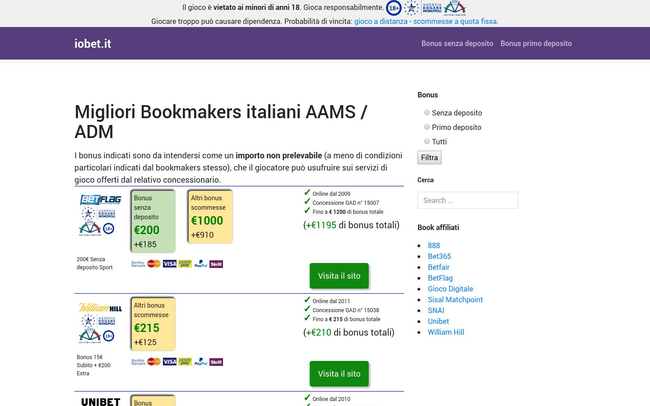
Task: Click the Search input field
Action: [x=468, y=200]
